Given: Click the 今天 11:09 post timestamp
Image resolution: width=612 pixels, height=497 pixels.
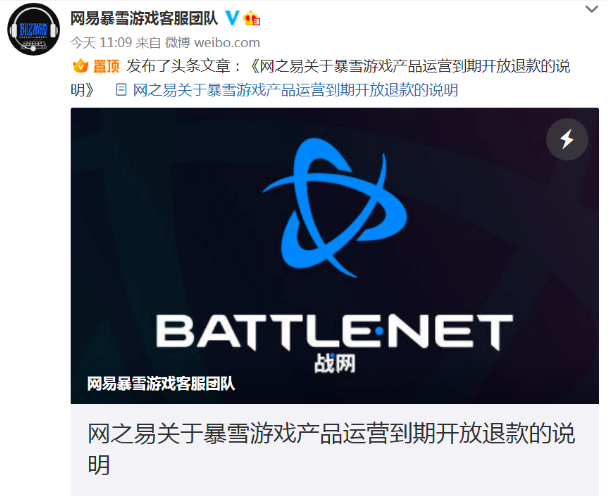Looking at the screenshot, I should tap(101, 43).
